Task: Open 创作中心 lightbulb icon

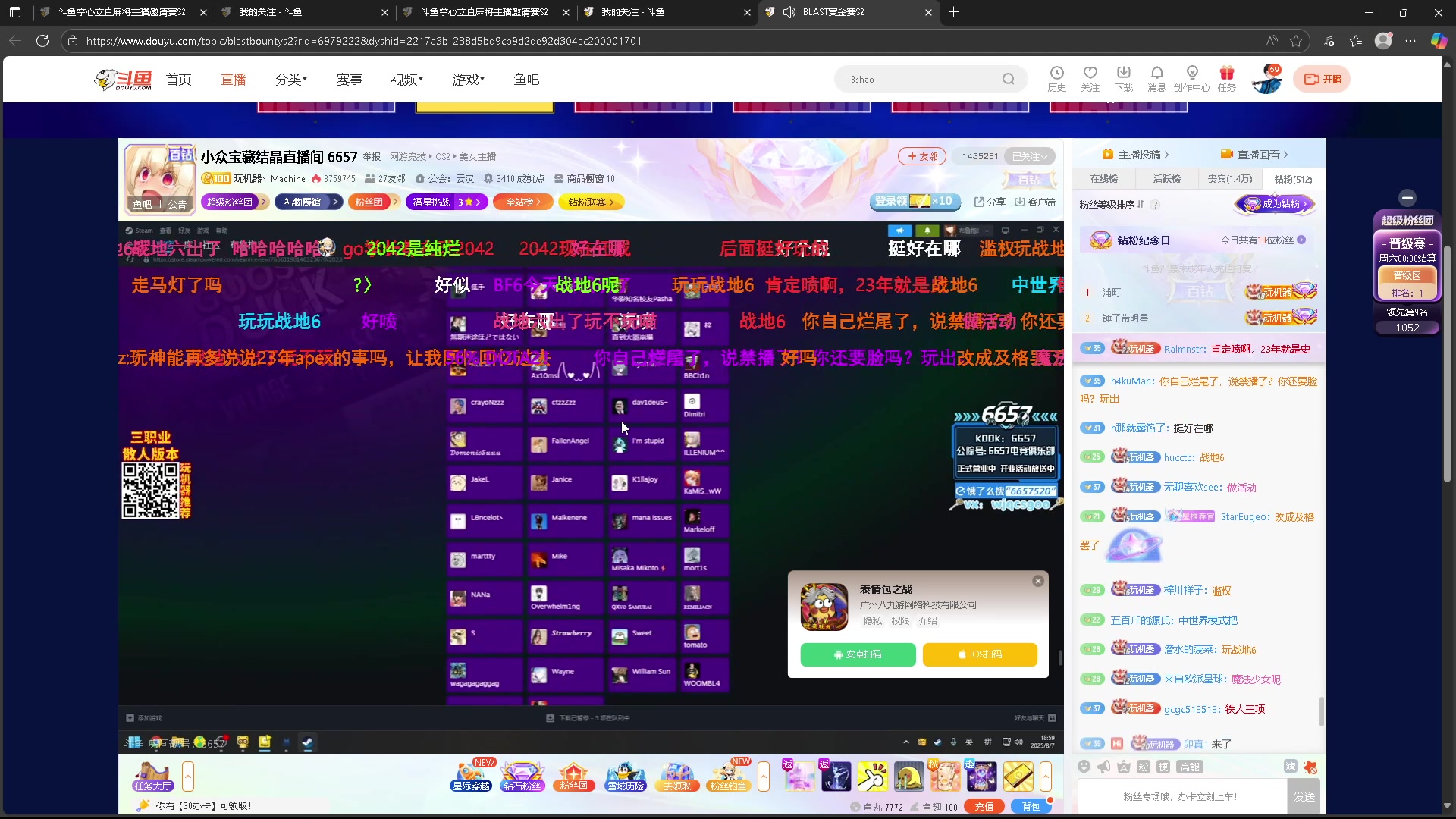Action: (x=1191, y=78)
